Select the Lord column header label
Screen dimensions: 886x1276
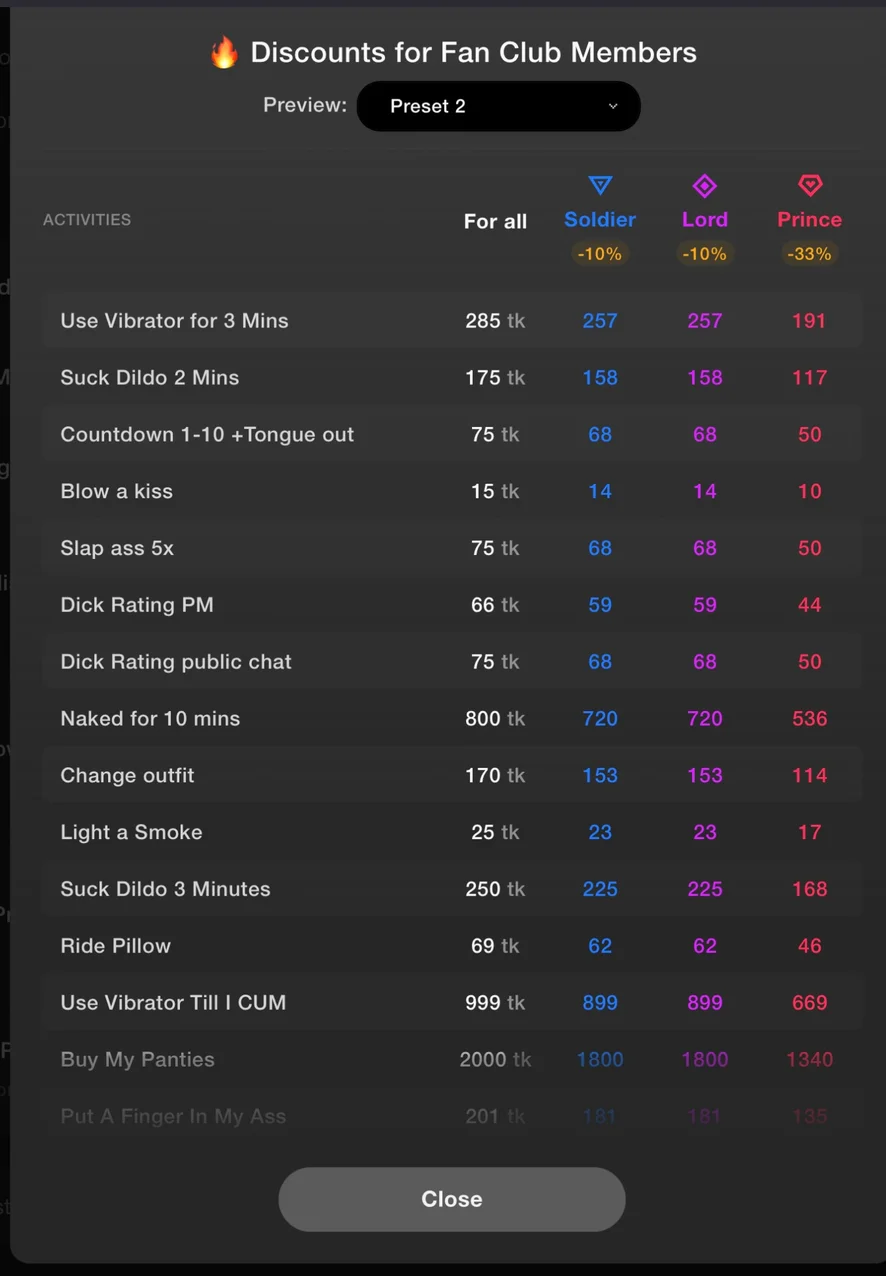click(x=705, y=220)
